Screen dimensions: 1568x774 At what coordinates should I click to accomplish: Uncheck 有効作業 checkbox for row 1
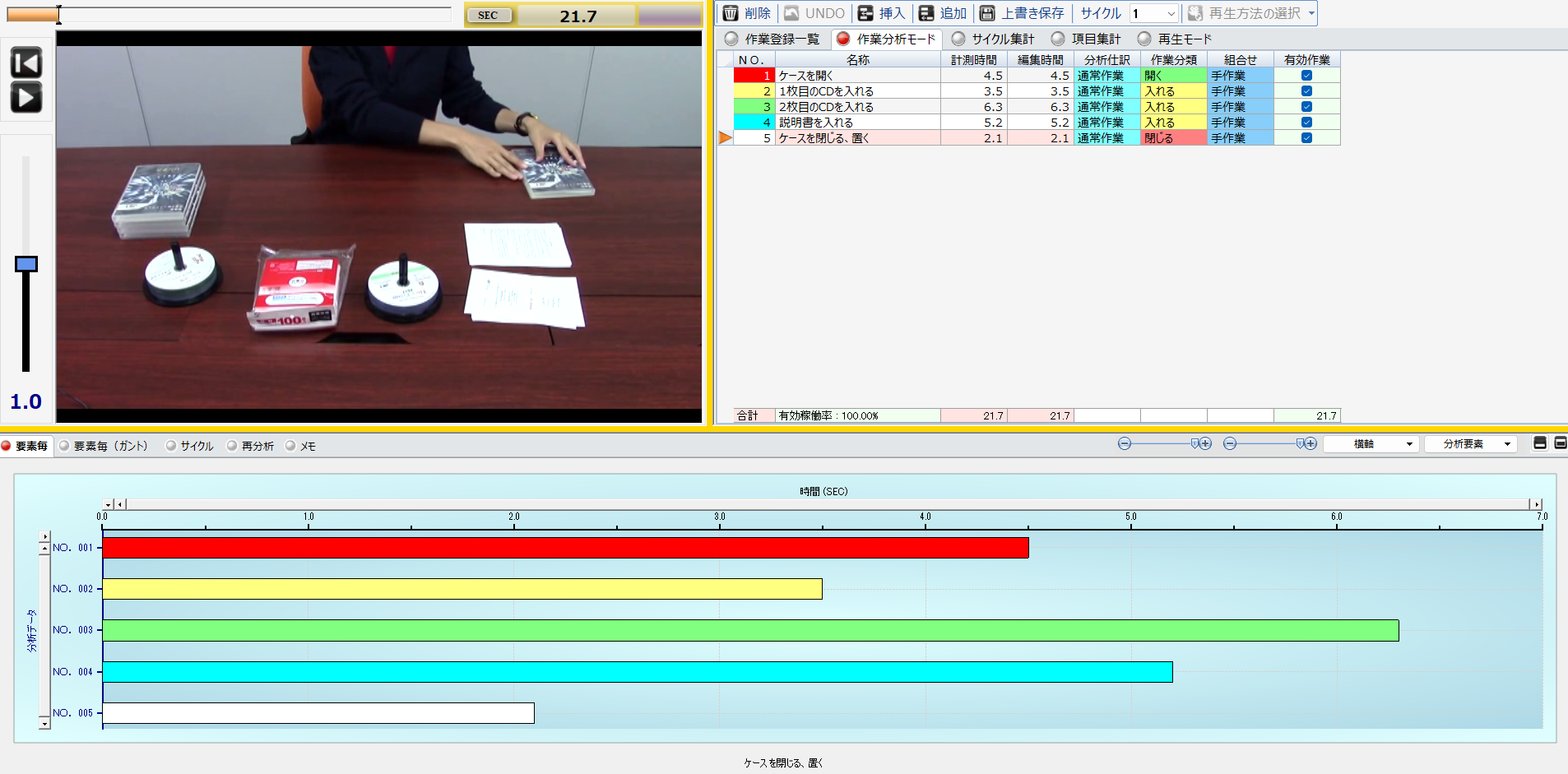point(1306,76)
